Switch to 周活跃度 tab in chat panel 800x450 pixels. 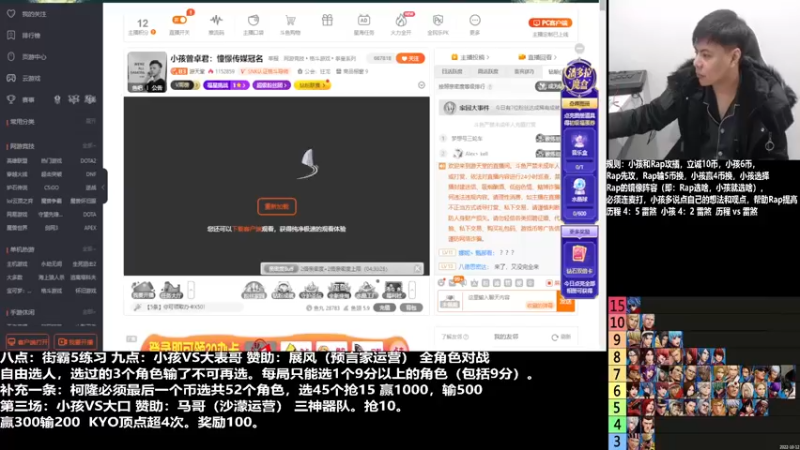pyautogui.click(x=488, y=72)
